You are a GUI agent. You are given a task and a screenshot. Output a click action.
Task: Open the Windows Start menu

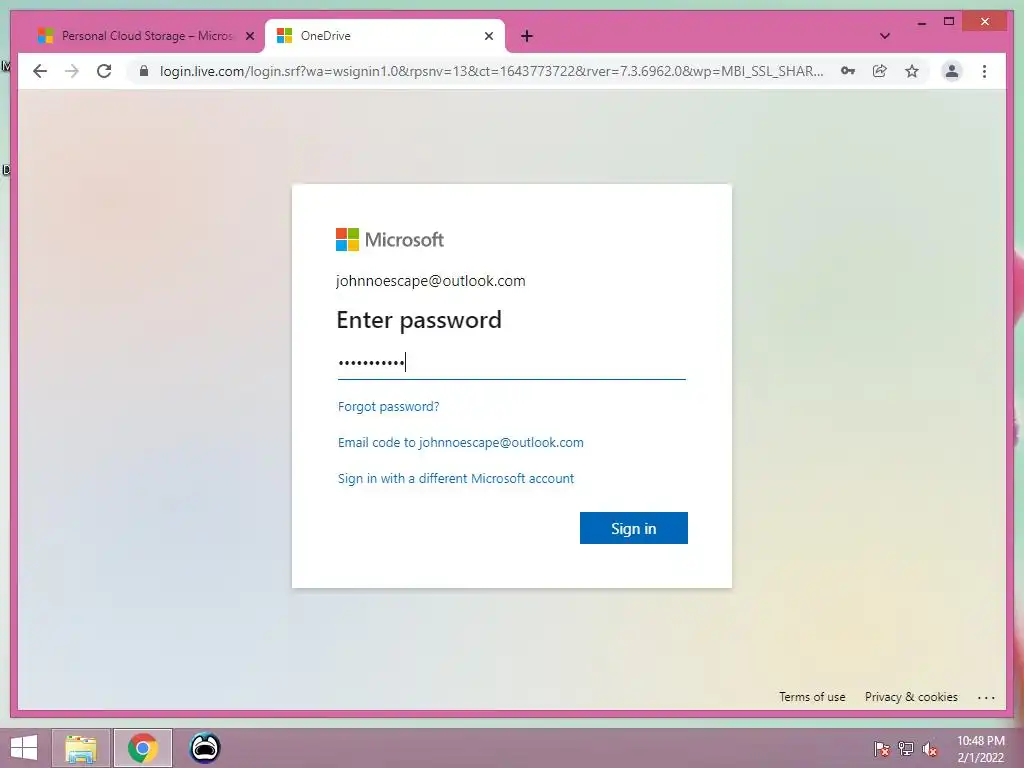pos(24,748)
